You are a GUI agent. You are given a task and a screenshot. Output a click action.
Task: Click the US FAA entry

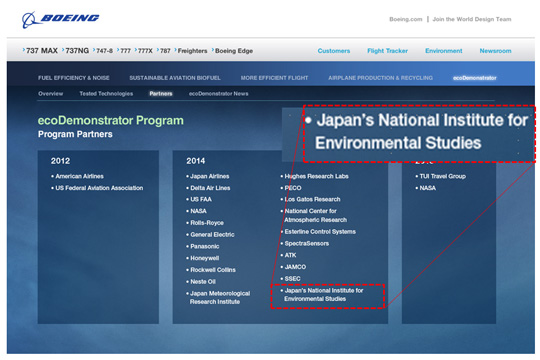point(201,199)
